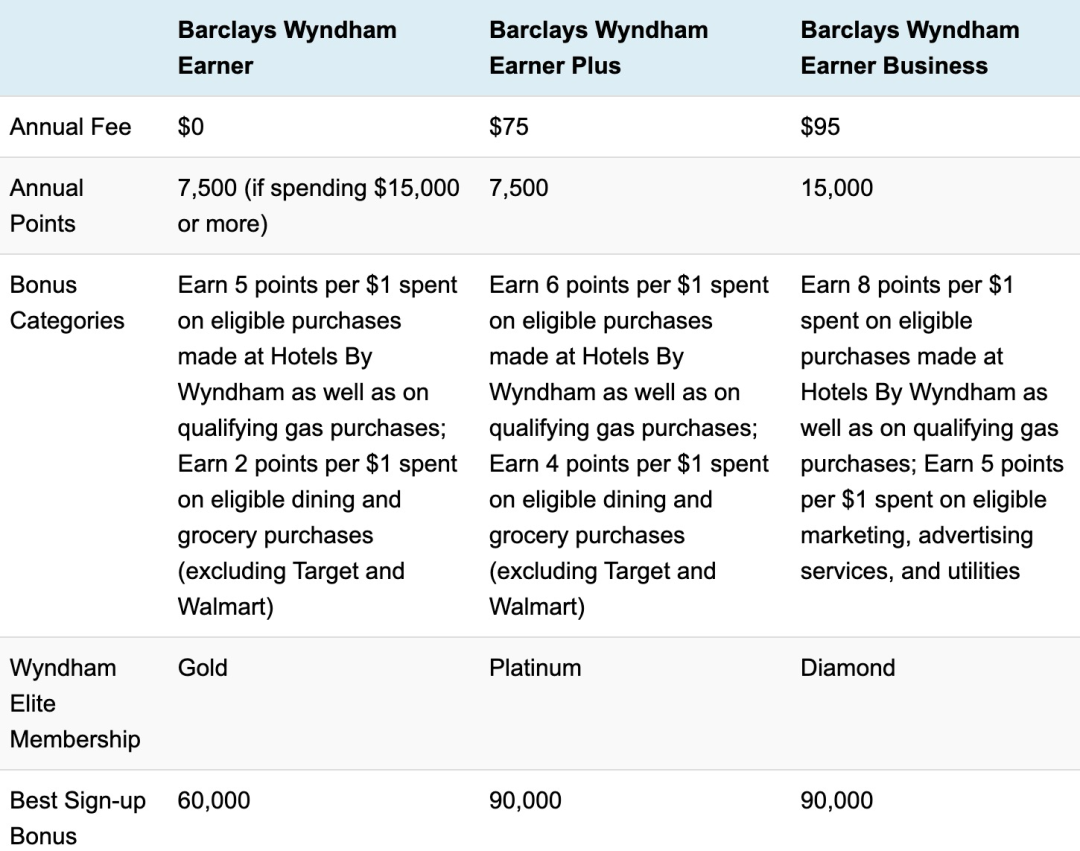The image size is (1080, 851).
Task: Click the Wyndham Elite Membership row label
Action: [x=75, y=703]
